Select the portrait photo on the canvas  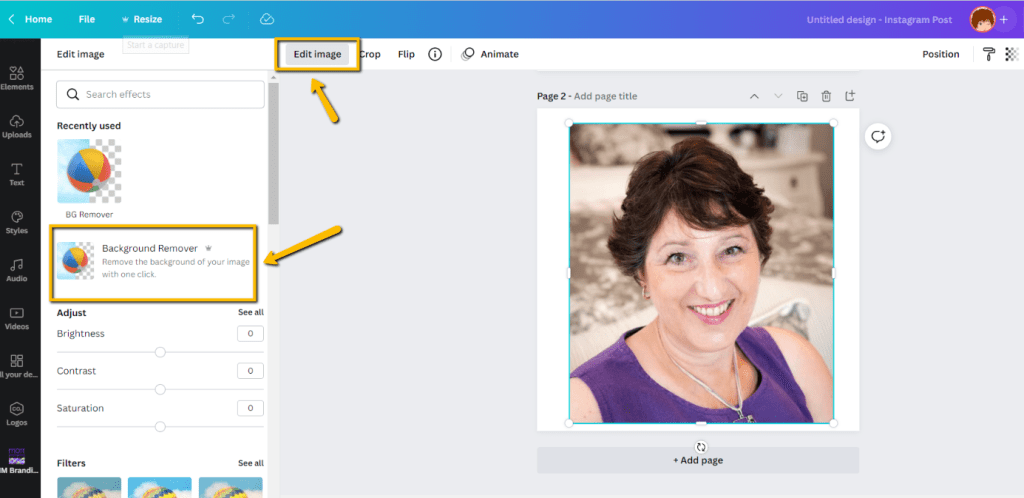pyautogui.click(x=701, y=273)
